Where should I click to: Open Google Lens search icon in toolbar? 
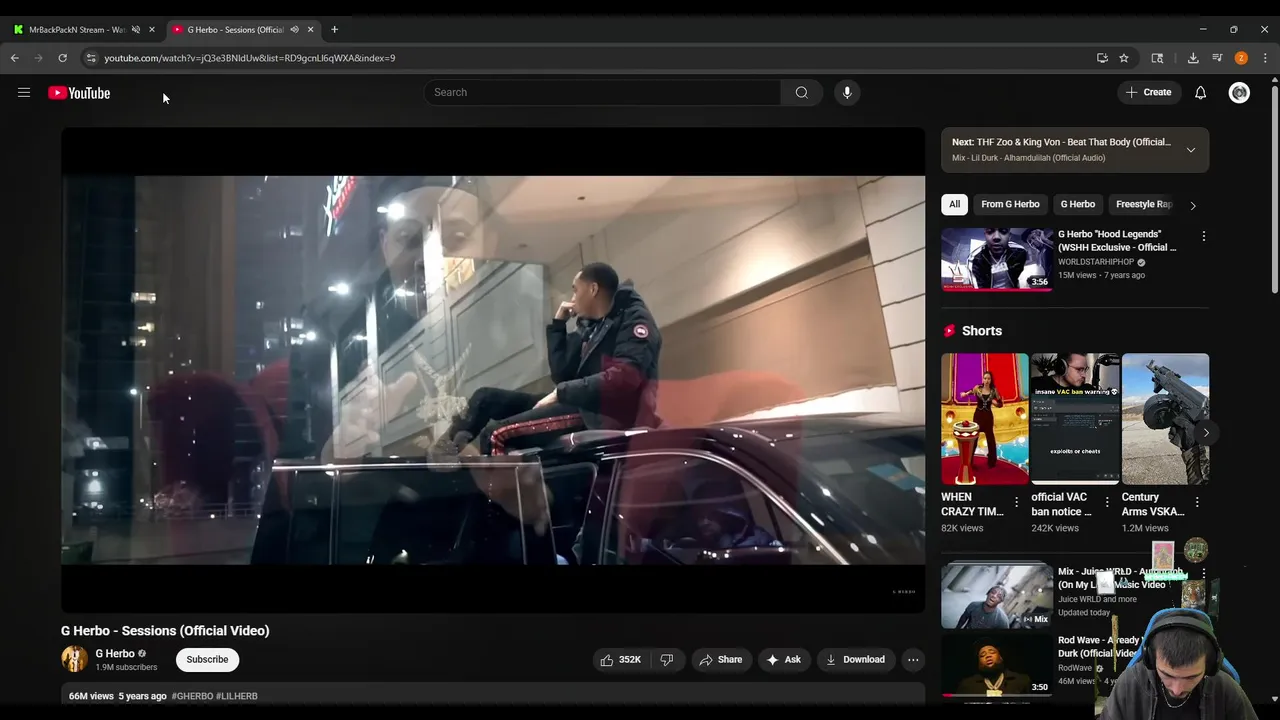1157,58
